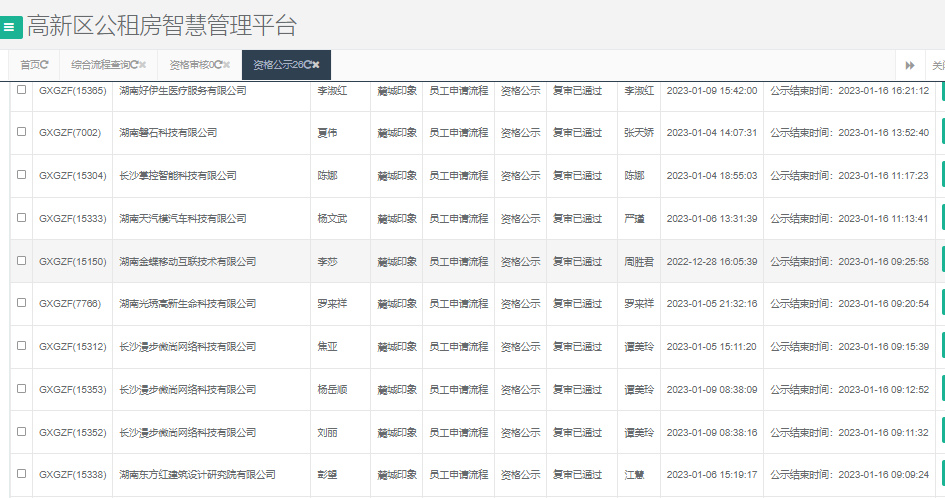Click handler name 张天娇
The width and height of the screenshot is (945, 498).
click(x=639, y=133)
